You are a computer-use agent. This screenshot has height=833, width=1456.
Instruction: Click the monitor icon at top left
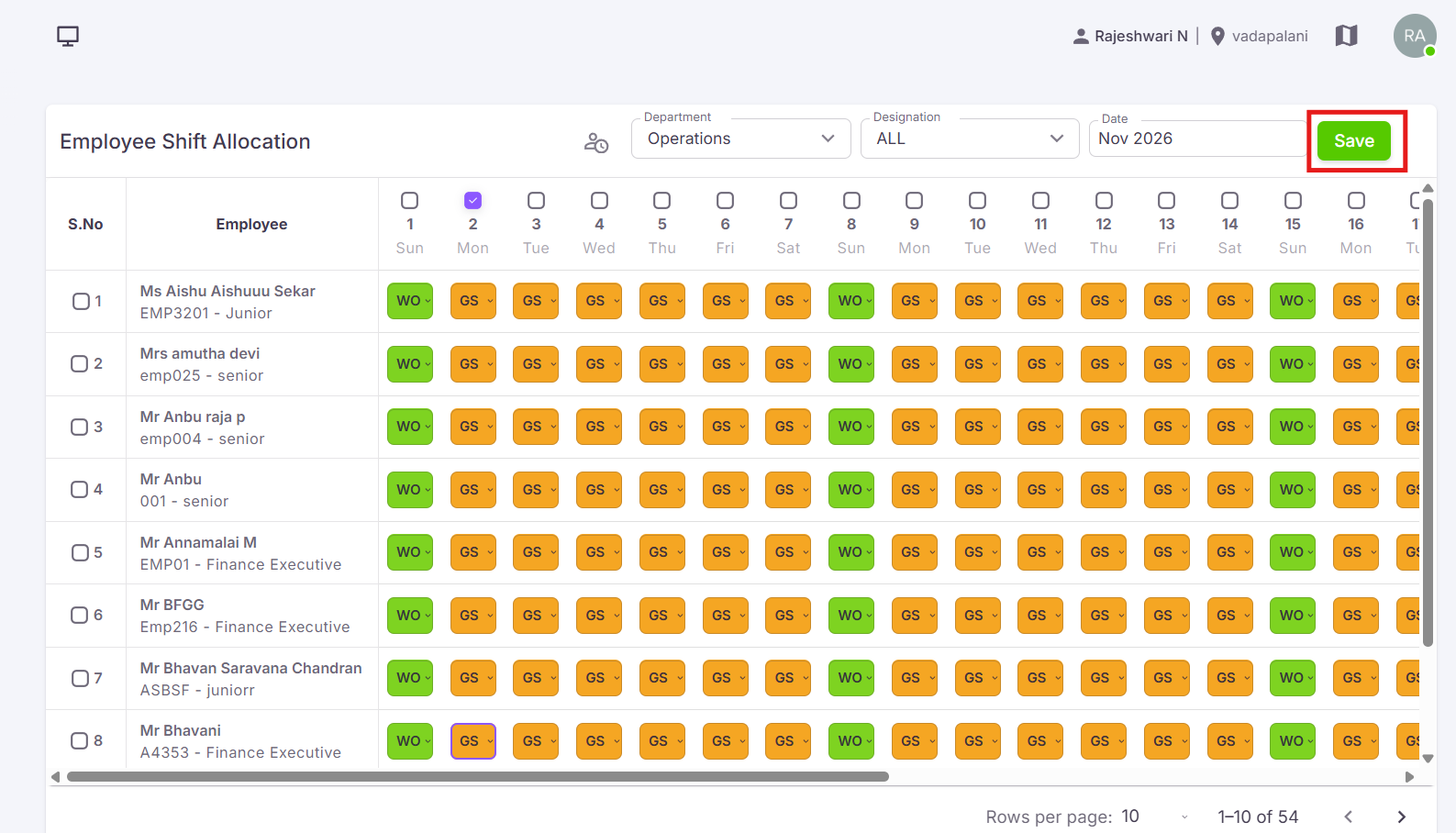coord(68,36)
